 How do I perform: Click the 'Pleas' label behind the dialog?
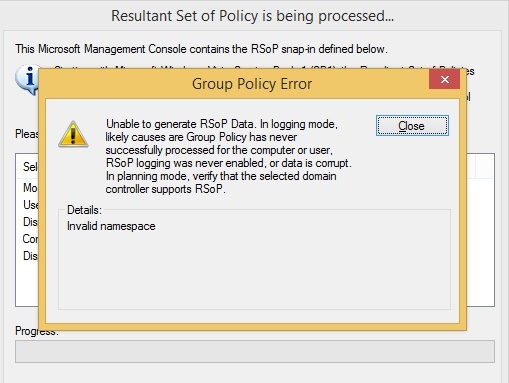coord(27,134)
